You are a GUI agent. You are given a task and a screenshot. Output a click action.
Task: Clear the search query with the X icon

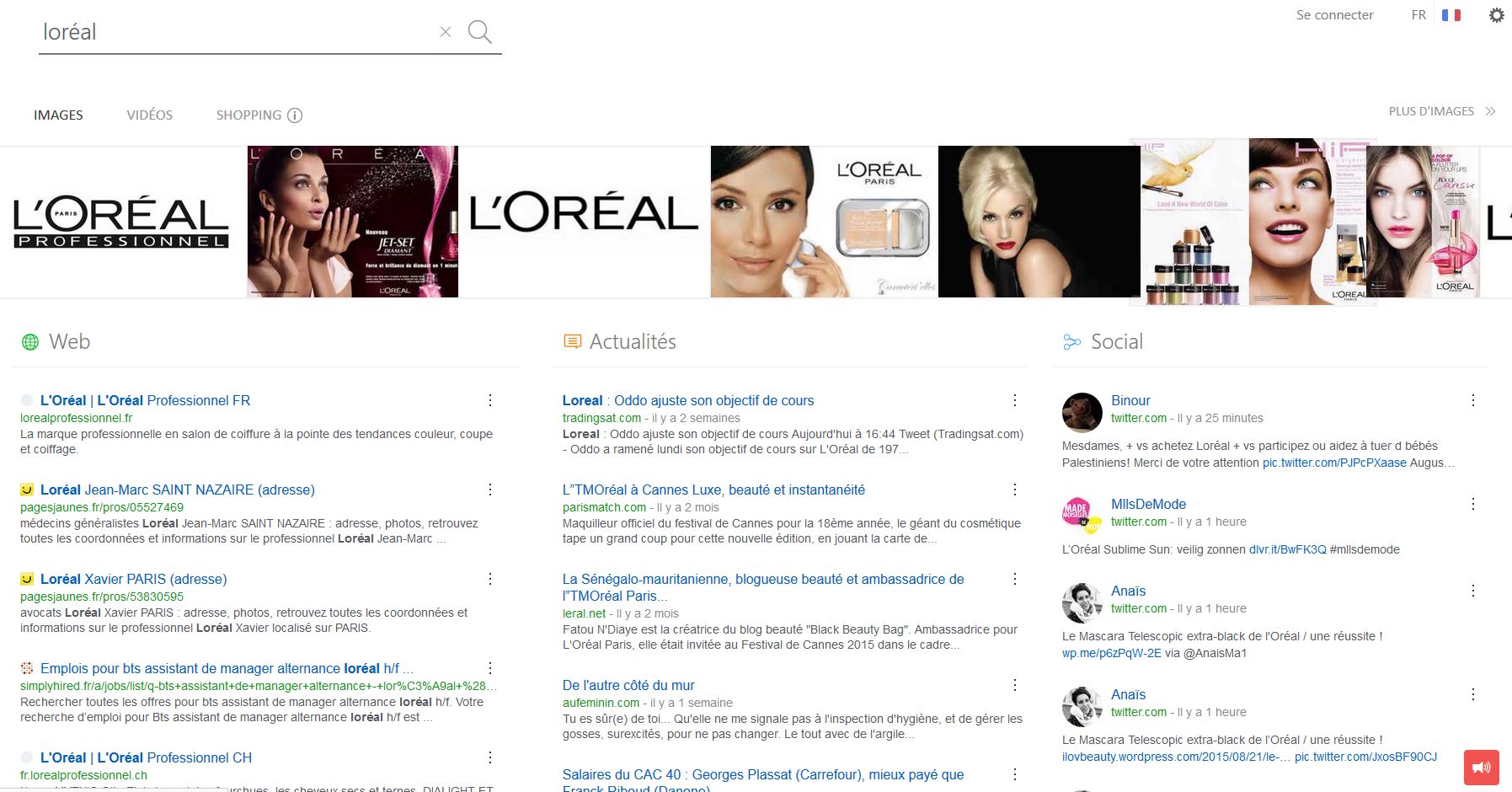(x=446, y=32)
